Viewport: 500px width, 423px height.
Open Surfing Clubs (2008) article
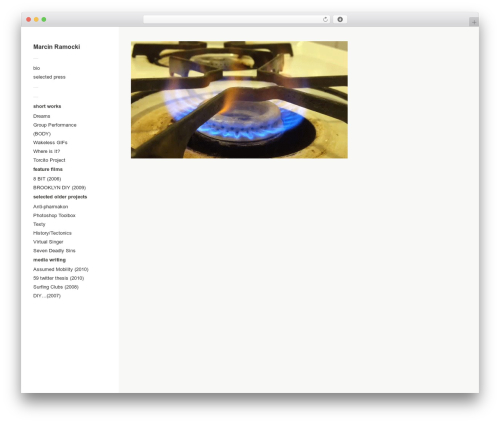pyautogui.click(x=56, y=287)
